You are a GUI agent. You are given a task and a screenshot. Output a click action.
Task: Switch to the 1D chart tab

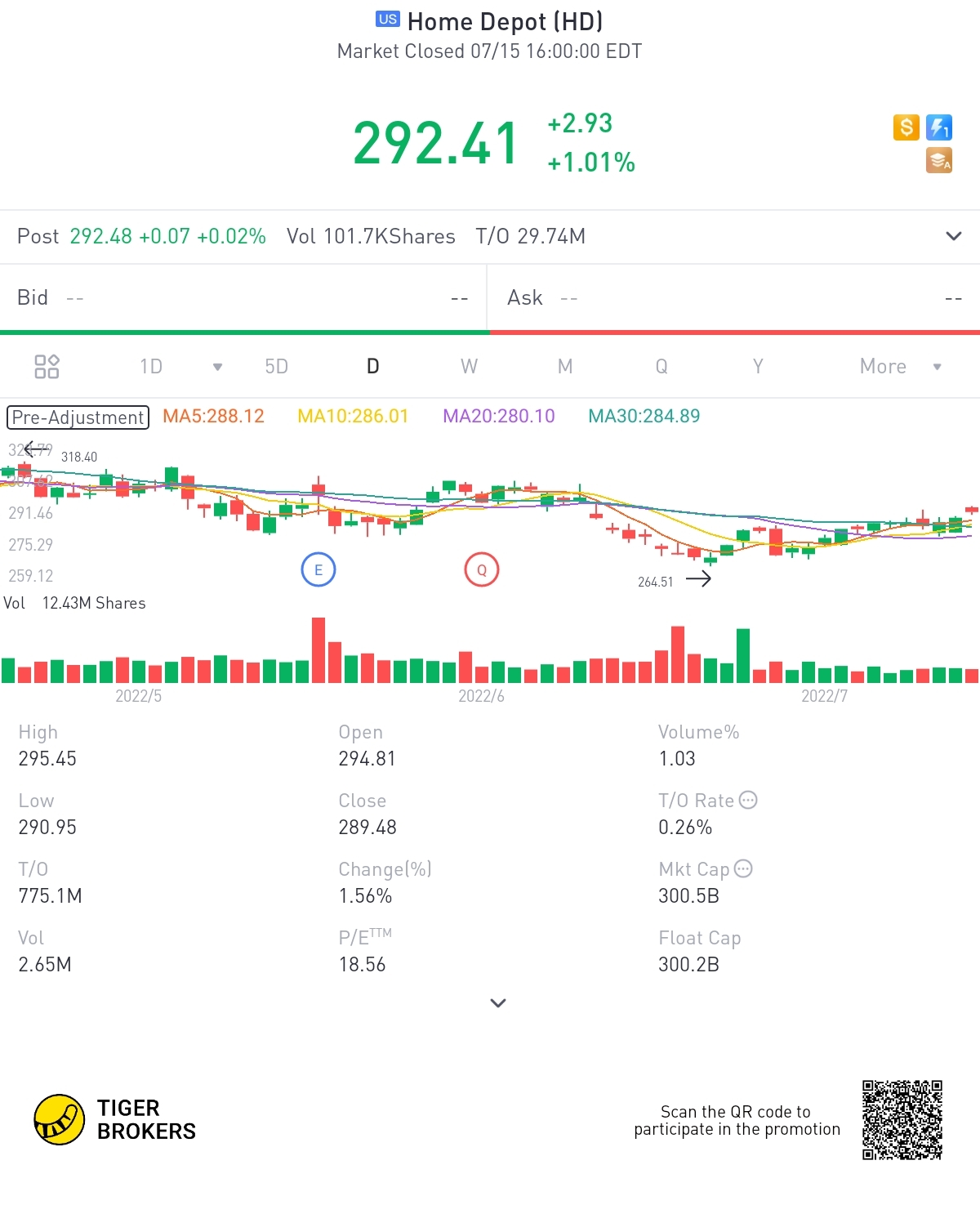pyautogui.click(x=151, y=366)
